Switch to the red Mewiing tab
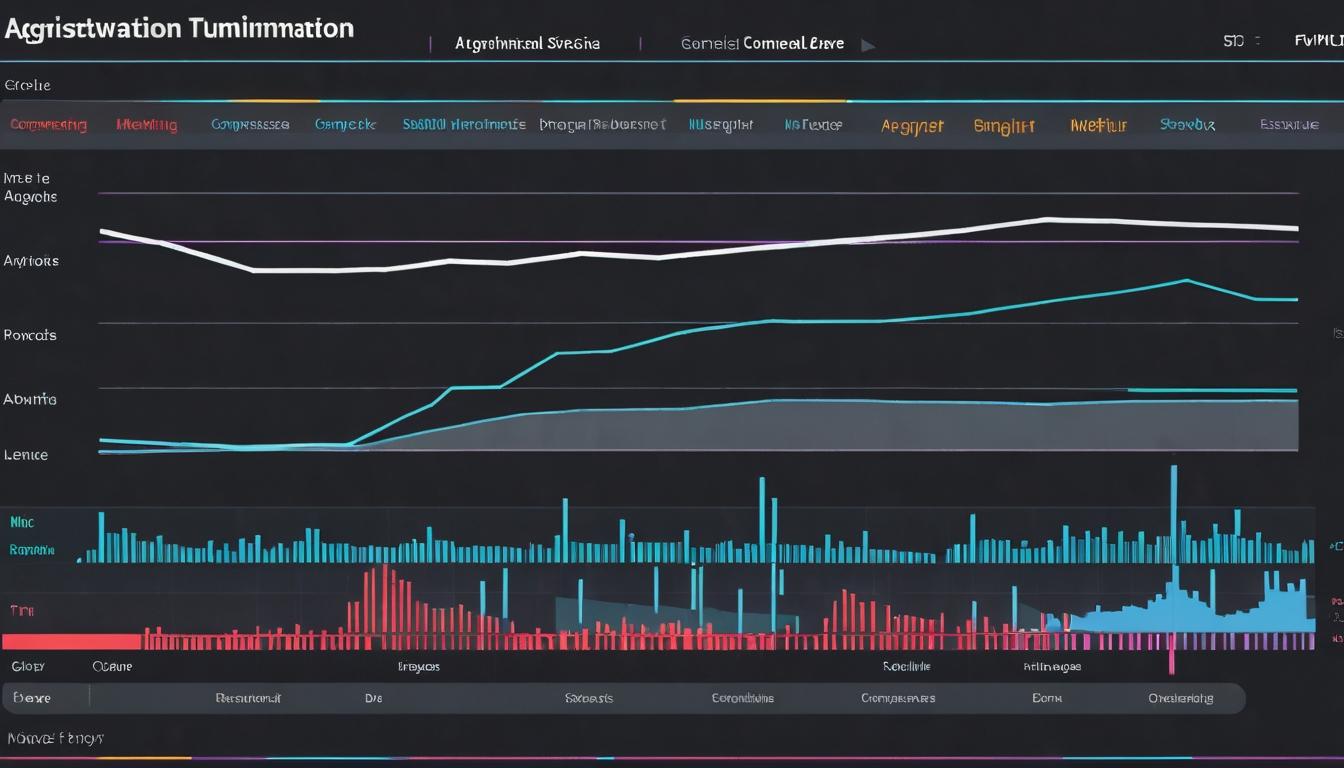Viewport: 1344px width, 768px height. [146, 125]
